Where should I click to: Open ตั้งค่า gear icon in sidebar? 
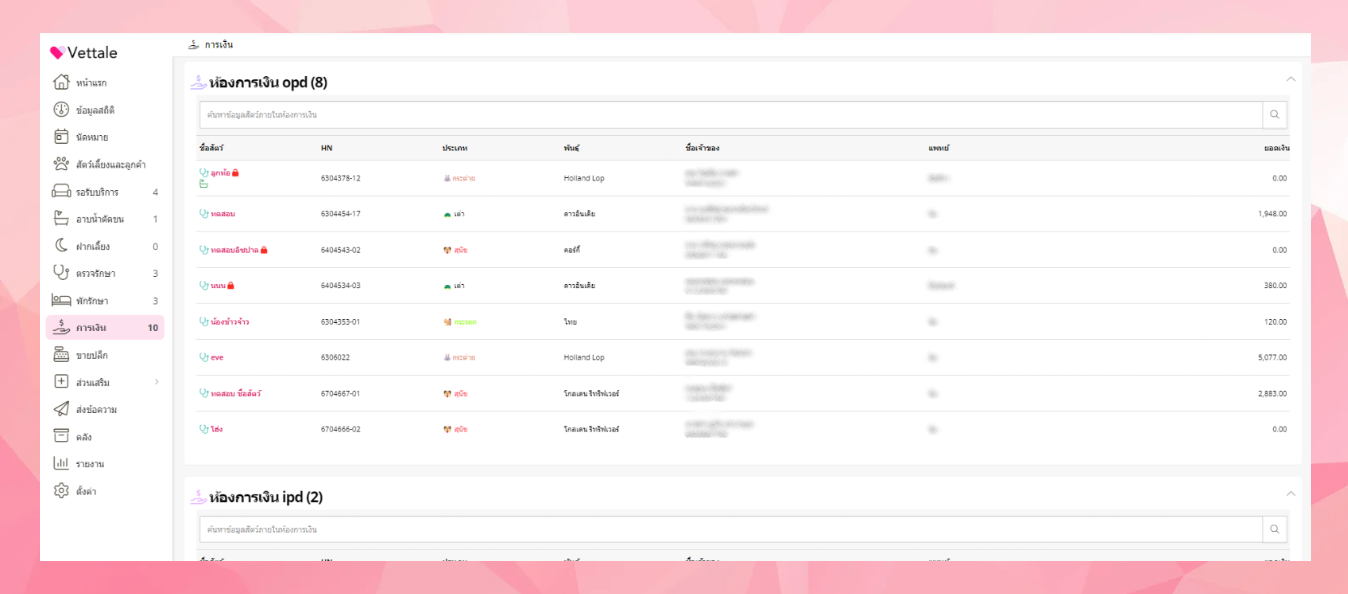coord(61,491)
